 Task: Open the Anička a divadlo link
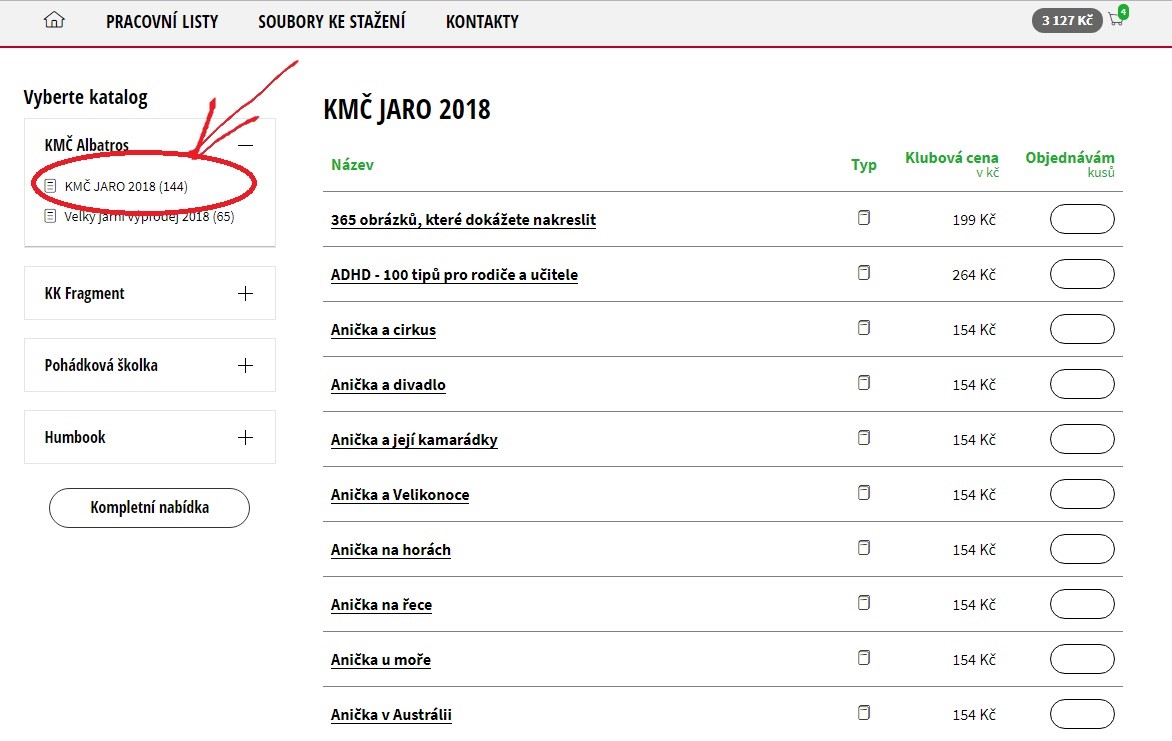tap(388, 385)
